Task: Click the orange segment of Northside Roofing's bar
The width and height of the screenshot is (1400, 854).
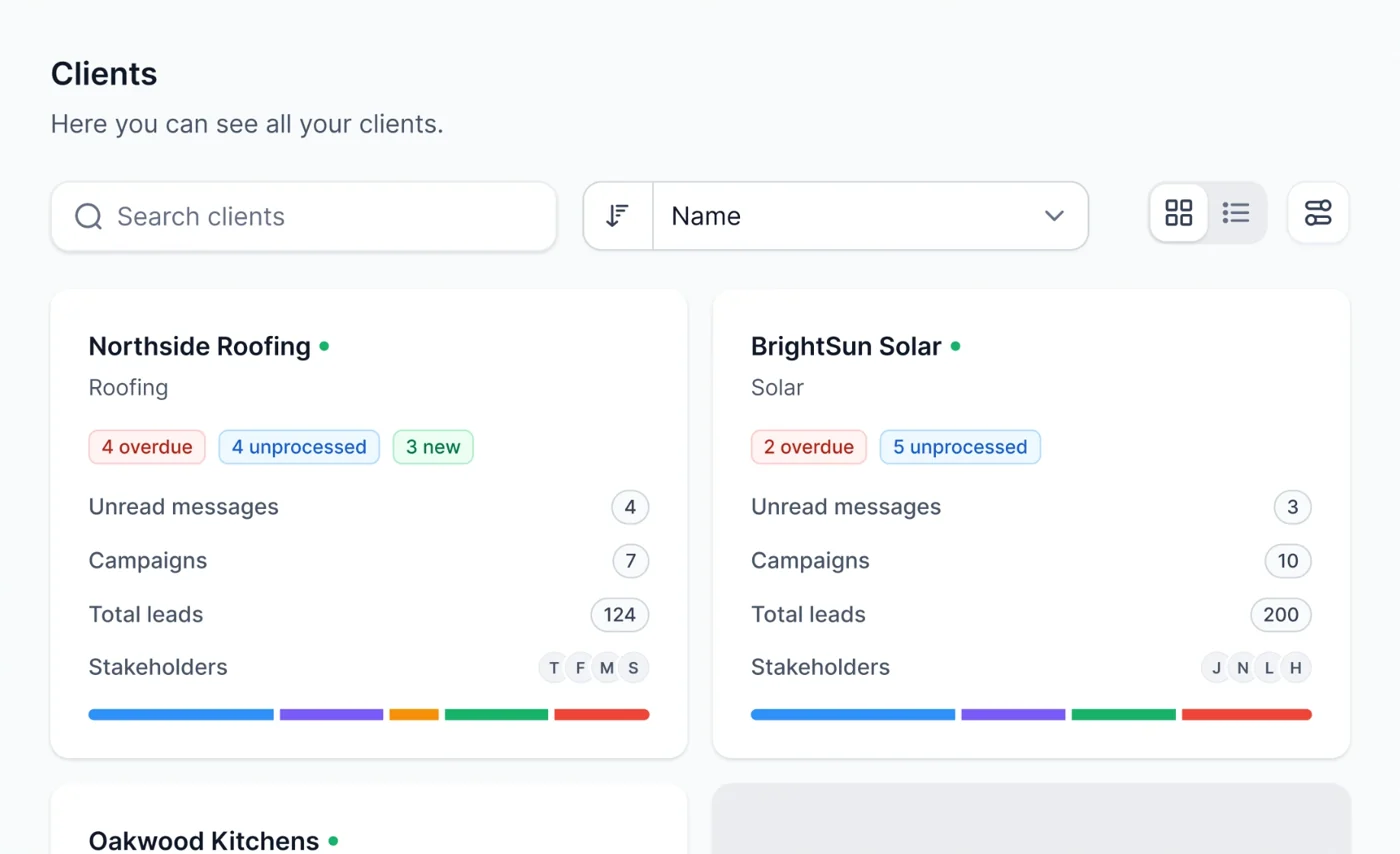Action: coord(414,715)
